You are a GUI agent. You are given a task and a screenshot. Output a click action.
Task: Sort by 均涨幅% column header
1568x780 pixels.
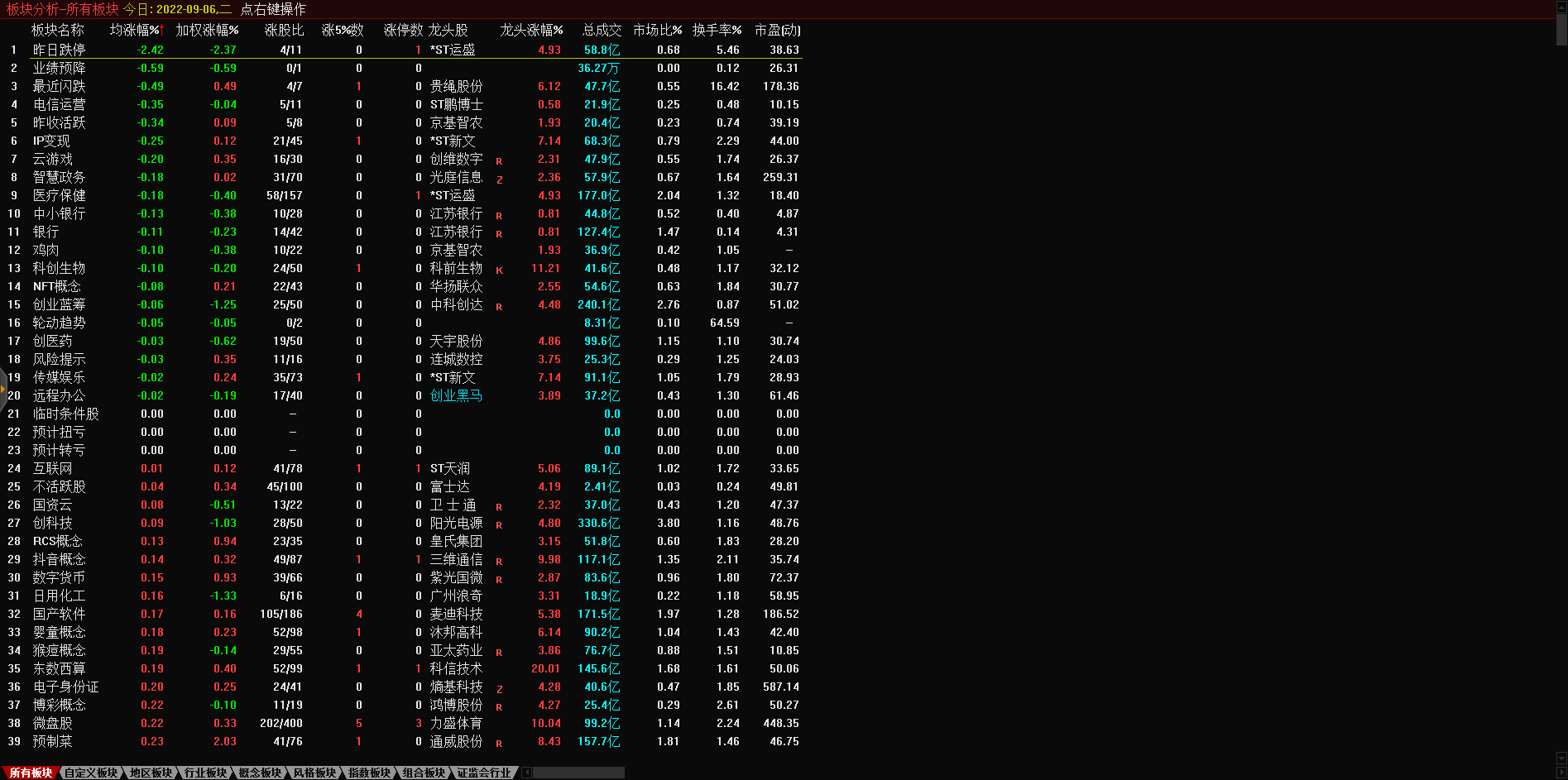coord(137,30)
